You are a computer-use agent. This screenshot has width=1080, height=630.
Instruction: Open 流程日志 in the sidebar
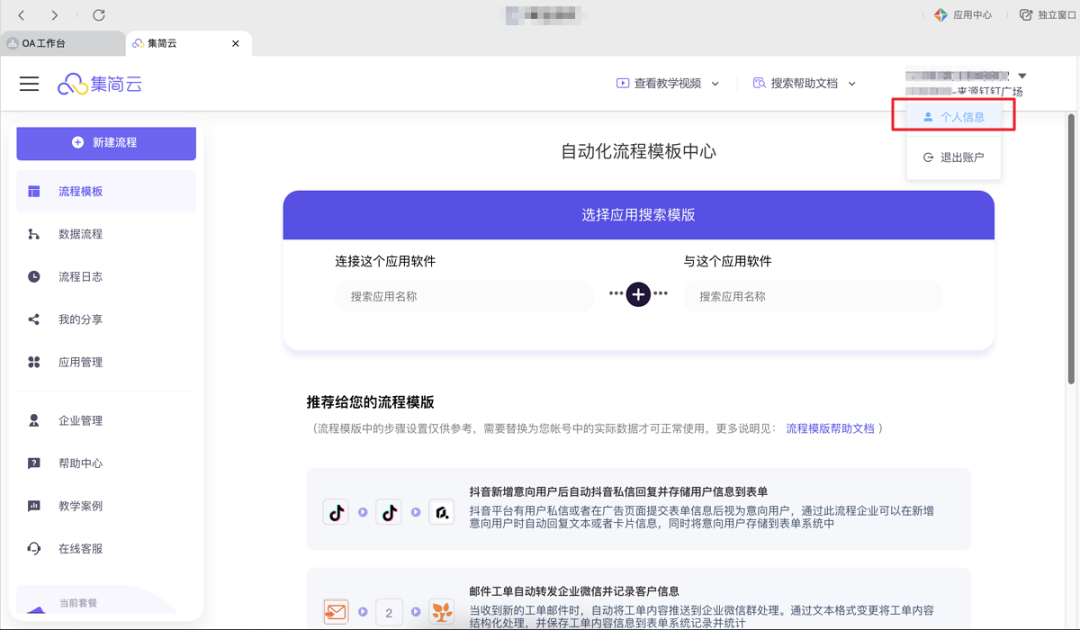(x=106, y=277)
